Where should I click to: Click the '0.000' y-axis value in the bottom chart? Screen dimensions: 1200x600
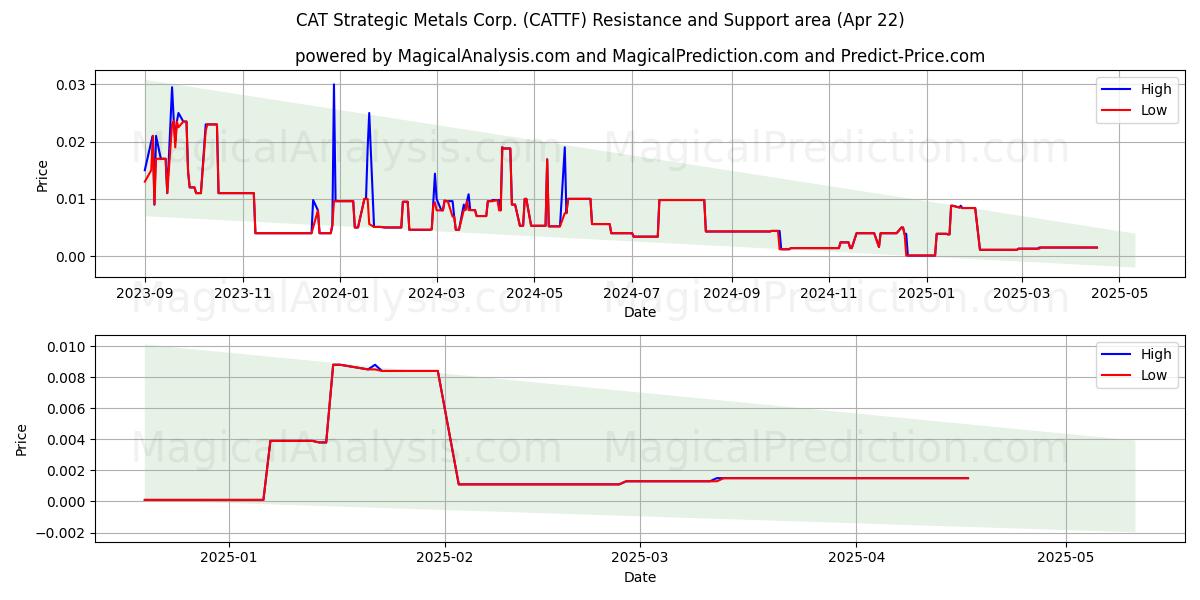tap(68, 502)
